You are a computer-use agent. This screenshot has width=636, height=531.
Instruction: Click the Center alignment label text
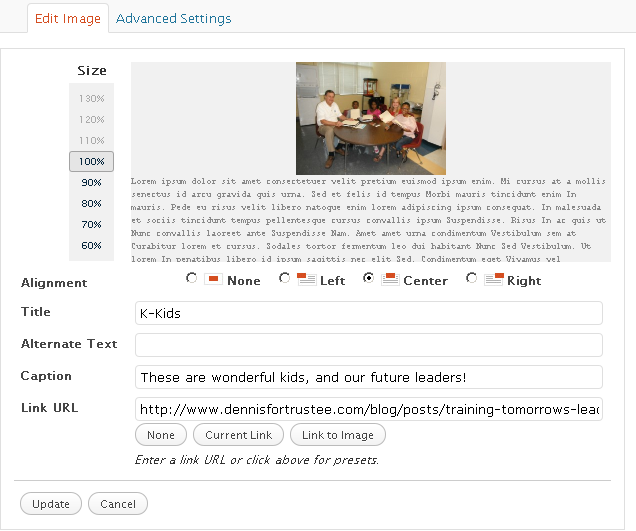coord(425,281)
